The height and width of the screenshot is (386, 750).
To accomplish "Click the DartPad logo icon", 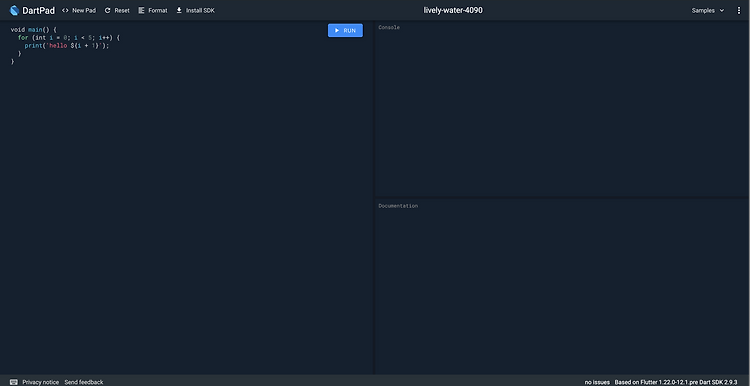I will pos(14,10).
